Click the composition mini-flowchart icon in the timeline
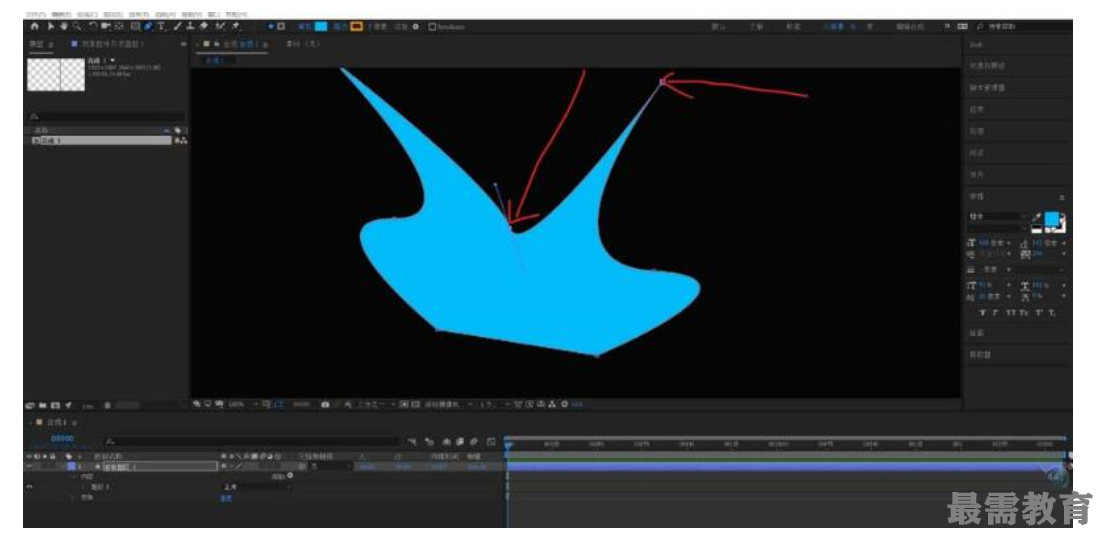 pos(414,441)
